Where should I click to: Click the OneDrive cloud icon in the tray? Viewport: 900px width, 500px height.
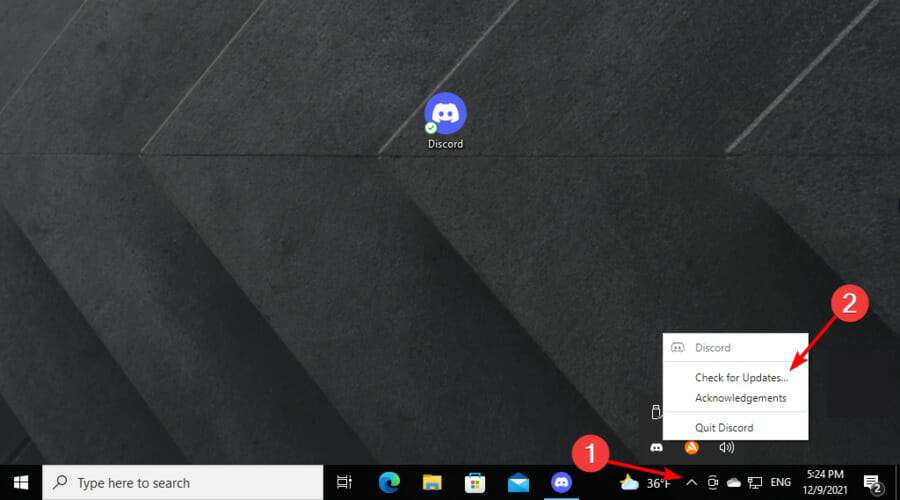(x=734, y=483)
